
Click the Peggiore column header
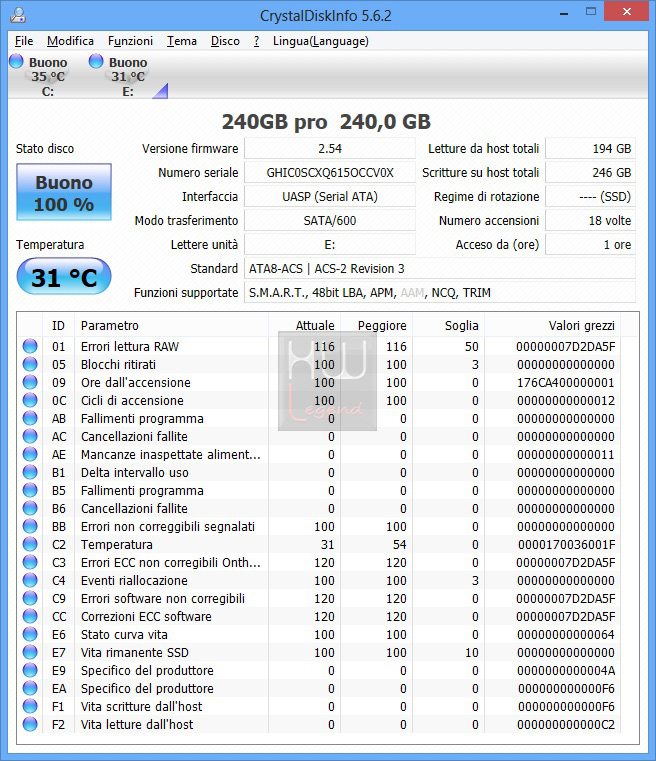coord(377,325)
